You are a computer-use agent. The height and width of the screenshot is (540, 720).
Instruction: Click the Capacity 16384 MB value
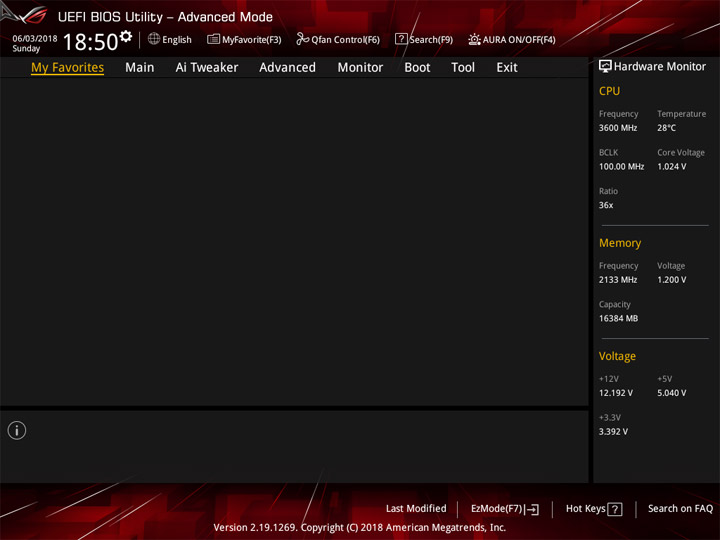[x=618, y=318]
